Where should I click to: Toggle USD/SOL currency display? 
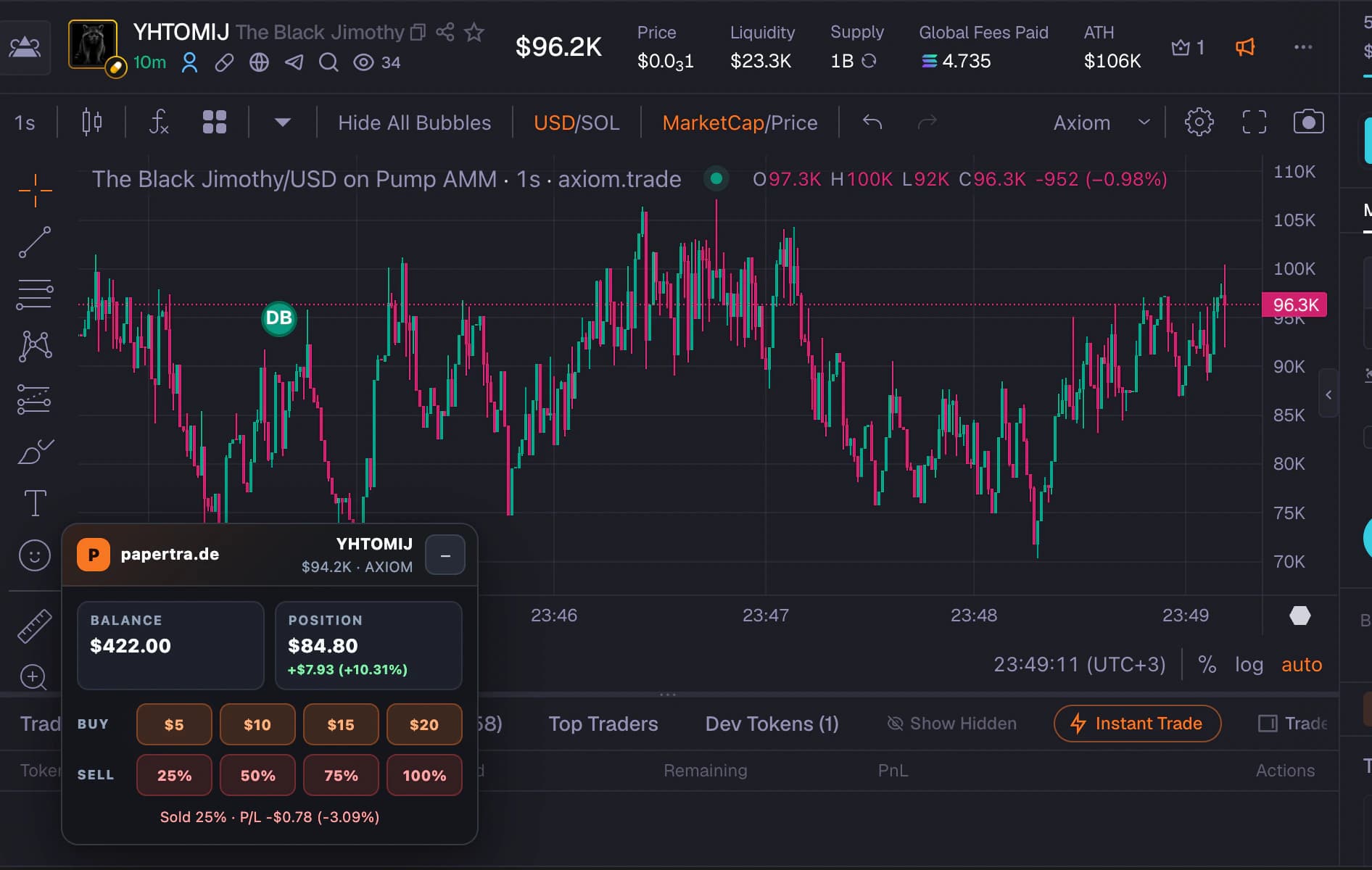[577, 123]
